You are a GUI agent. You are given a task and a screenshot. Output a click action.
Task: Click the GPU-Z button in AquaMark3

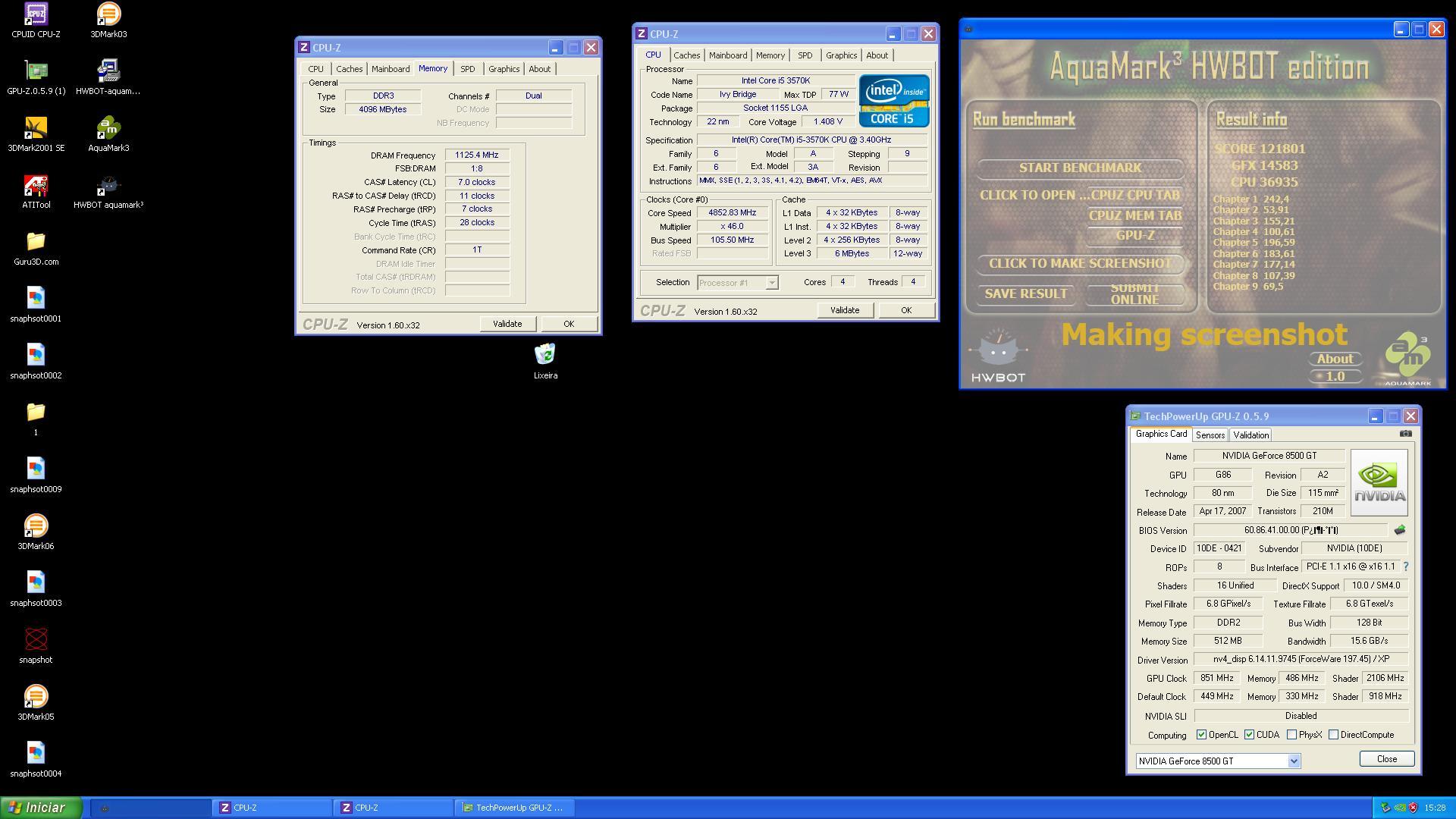click(1135, 235)
